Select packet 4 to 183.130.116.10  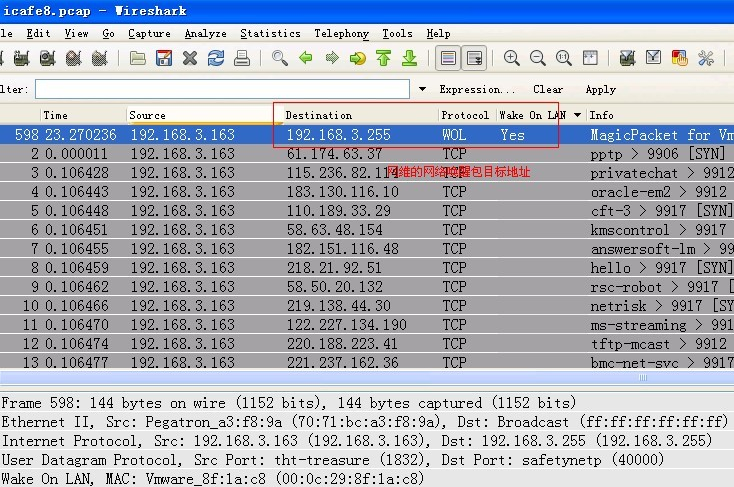click(x=367, y=192)
